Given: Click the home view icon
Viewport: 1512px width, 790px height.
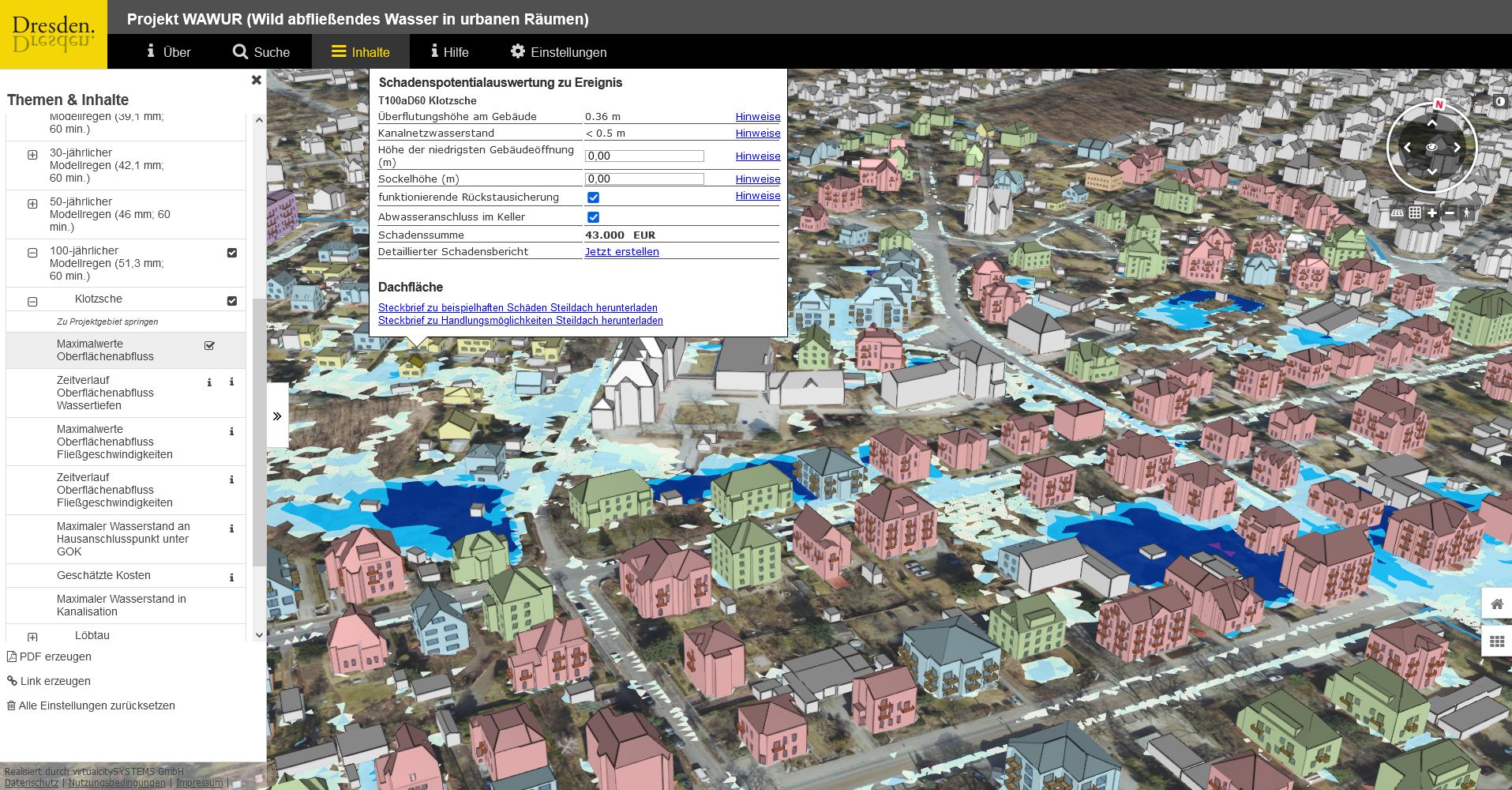Looking at the screenshot, I should pyautogui.click(x=1496, y=604).
